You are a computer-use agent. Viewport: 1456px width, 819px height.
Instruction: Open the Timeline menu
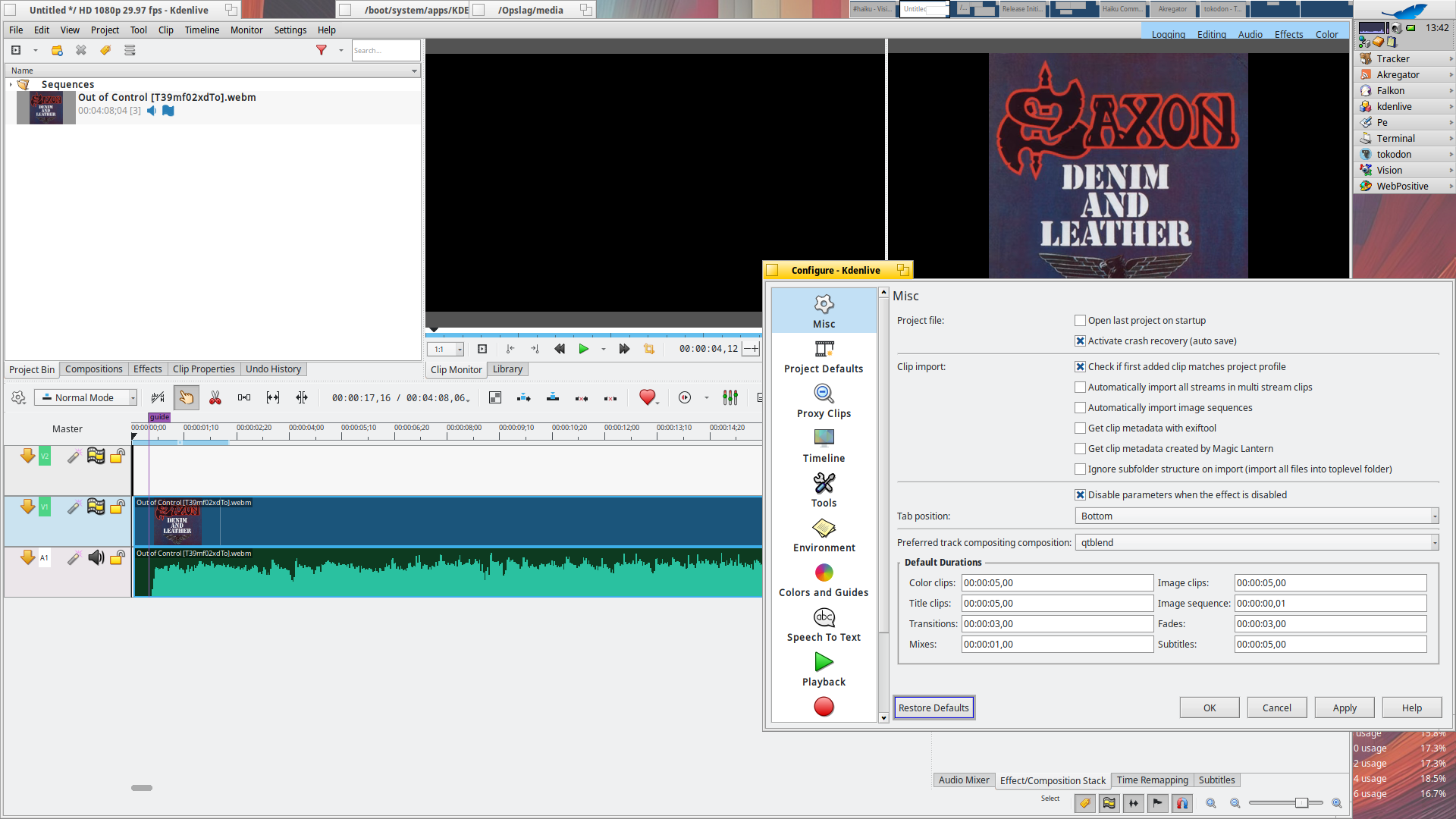tap(202, 30)
